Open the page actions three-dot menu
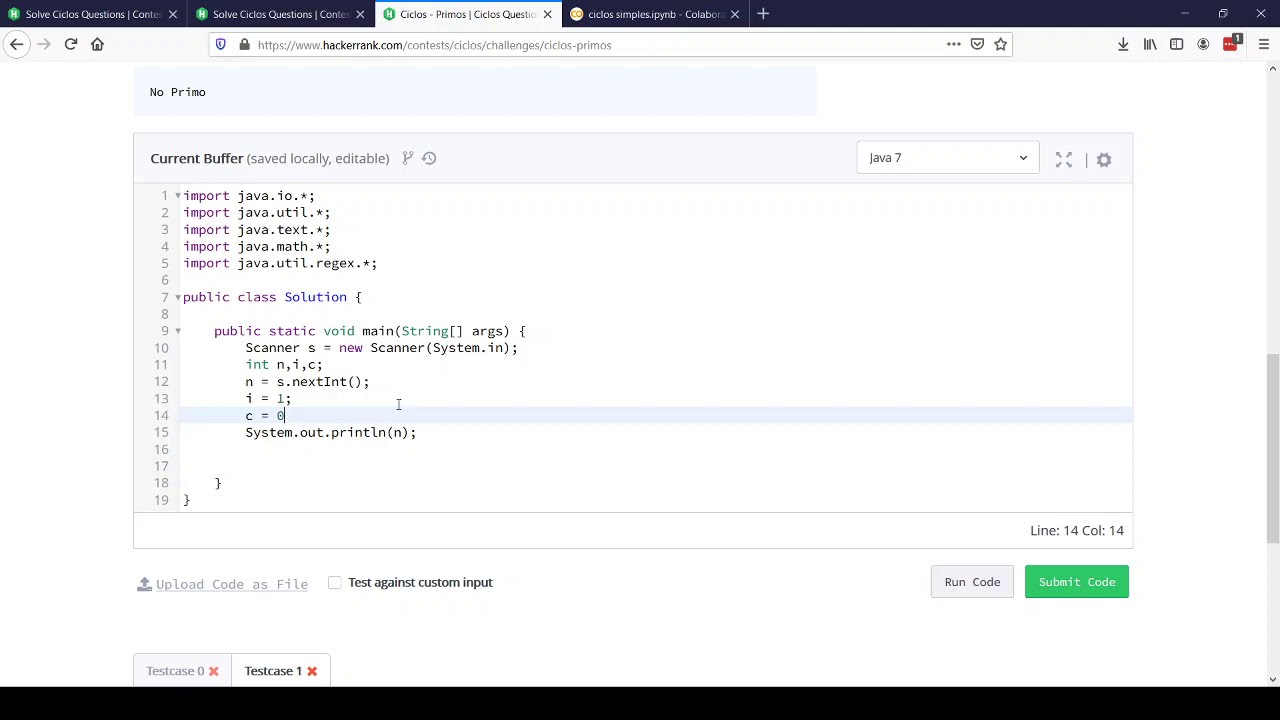Image resolution: width=1280 pixels, height=720 pixels. pyautogui.click(x=954, y=44)
